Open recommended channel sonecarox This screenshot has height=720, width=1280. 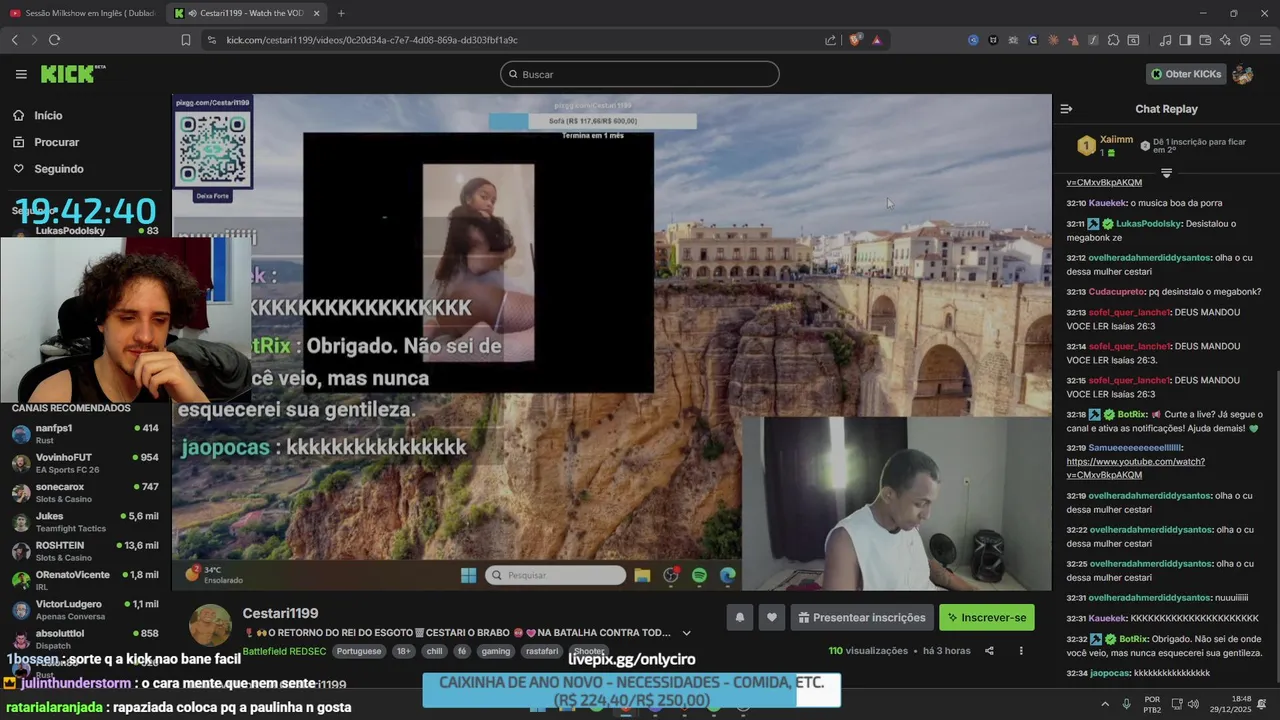tap(85, 492)
